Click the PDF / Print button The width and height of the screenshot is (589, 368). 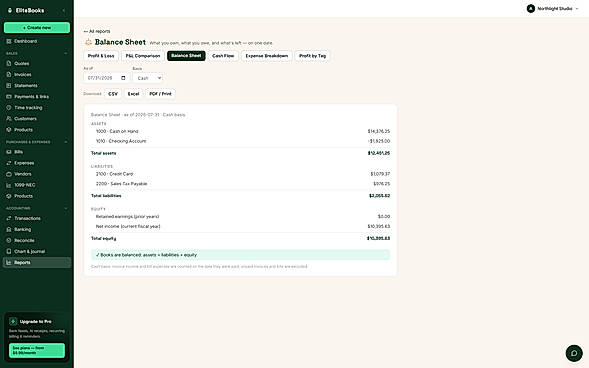160,94
